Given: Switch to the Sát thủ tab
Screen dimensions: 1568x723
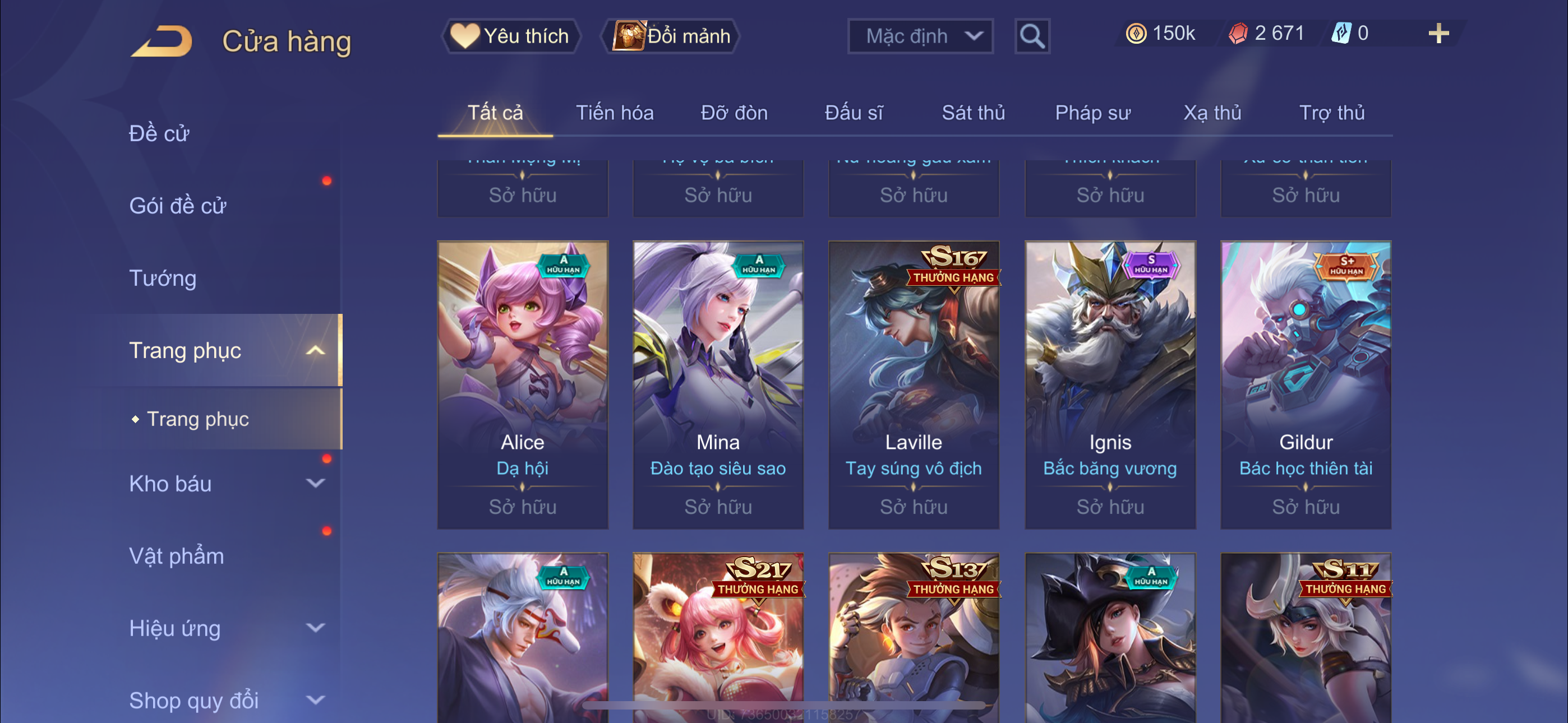Looking at the screenshot, I should point(974,113).
